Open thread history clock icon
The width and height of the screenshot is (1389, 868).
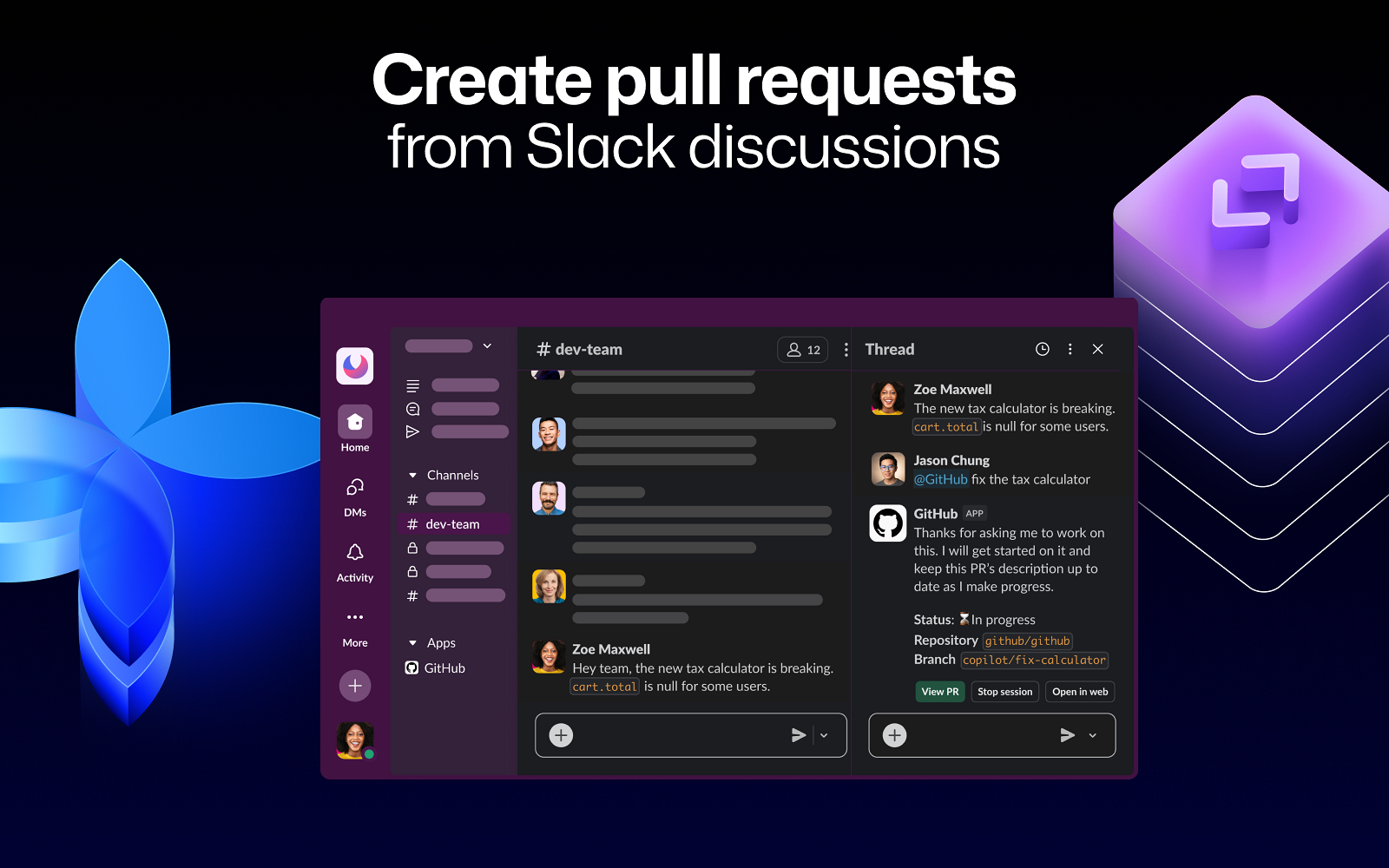(x=1043, y=349)
